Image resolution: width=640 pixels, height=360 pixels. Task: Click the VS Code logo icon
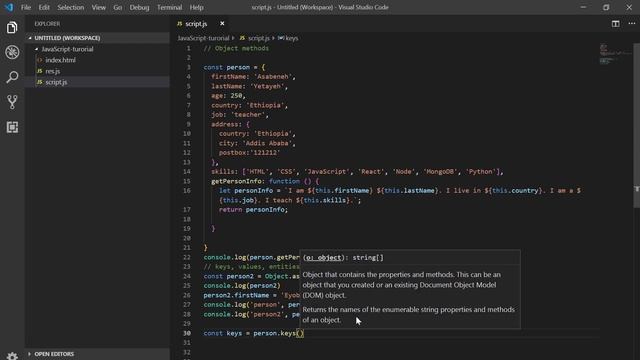(x=9, y=7)
